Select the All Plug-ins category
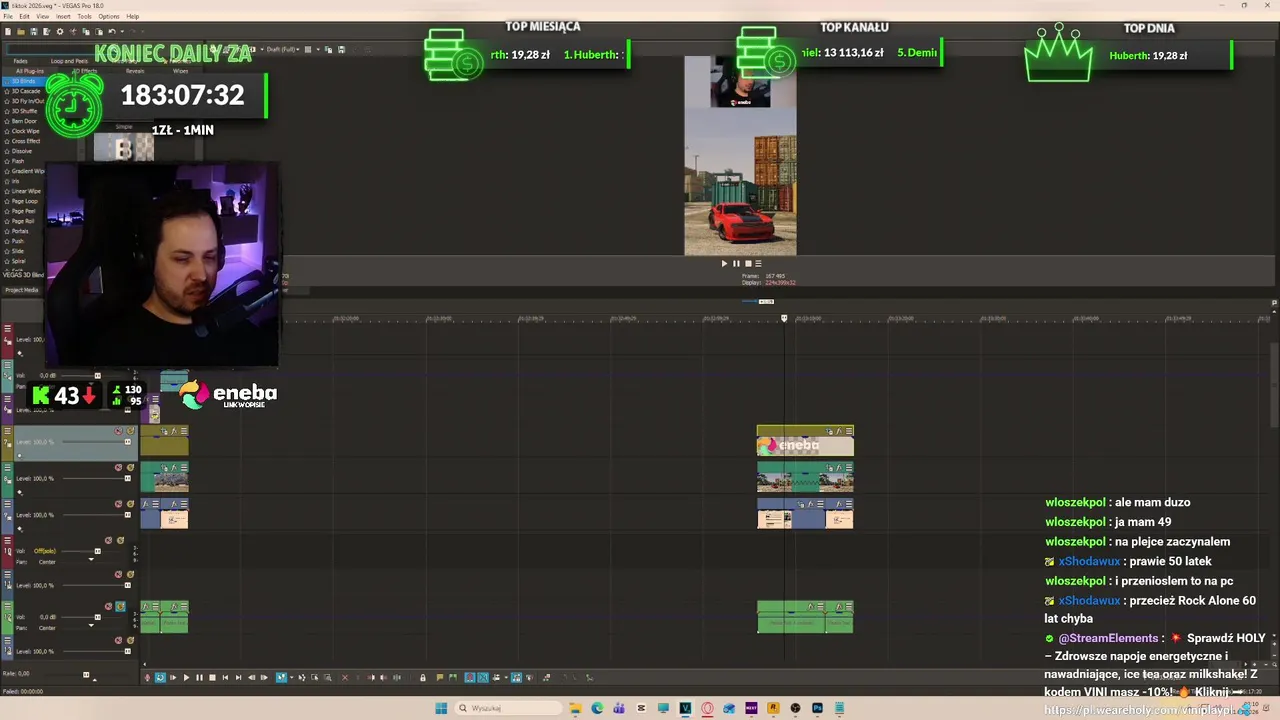This screenshot has height=720, width=1280. point(30,71)
